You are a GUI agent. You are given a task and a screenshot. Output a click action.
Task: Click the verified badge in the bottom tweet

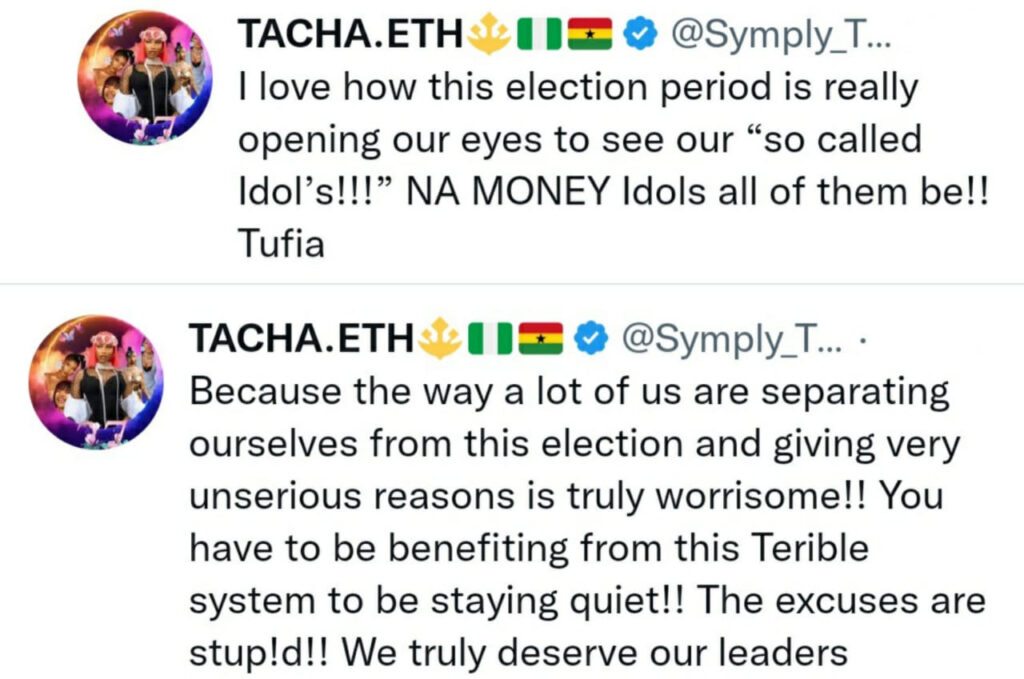[x=594, y=341]
